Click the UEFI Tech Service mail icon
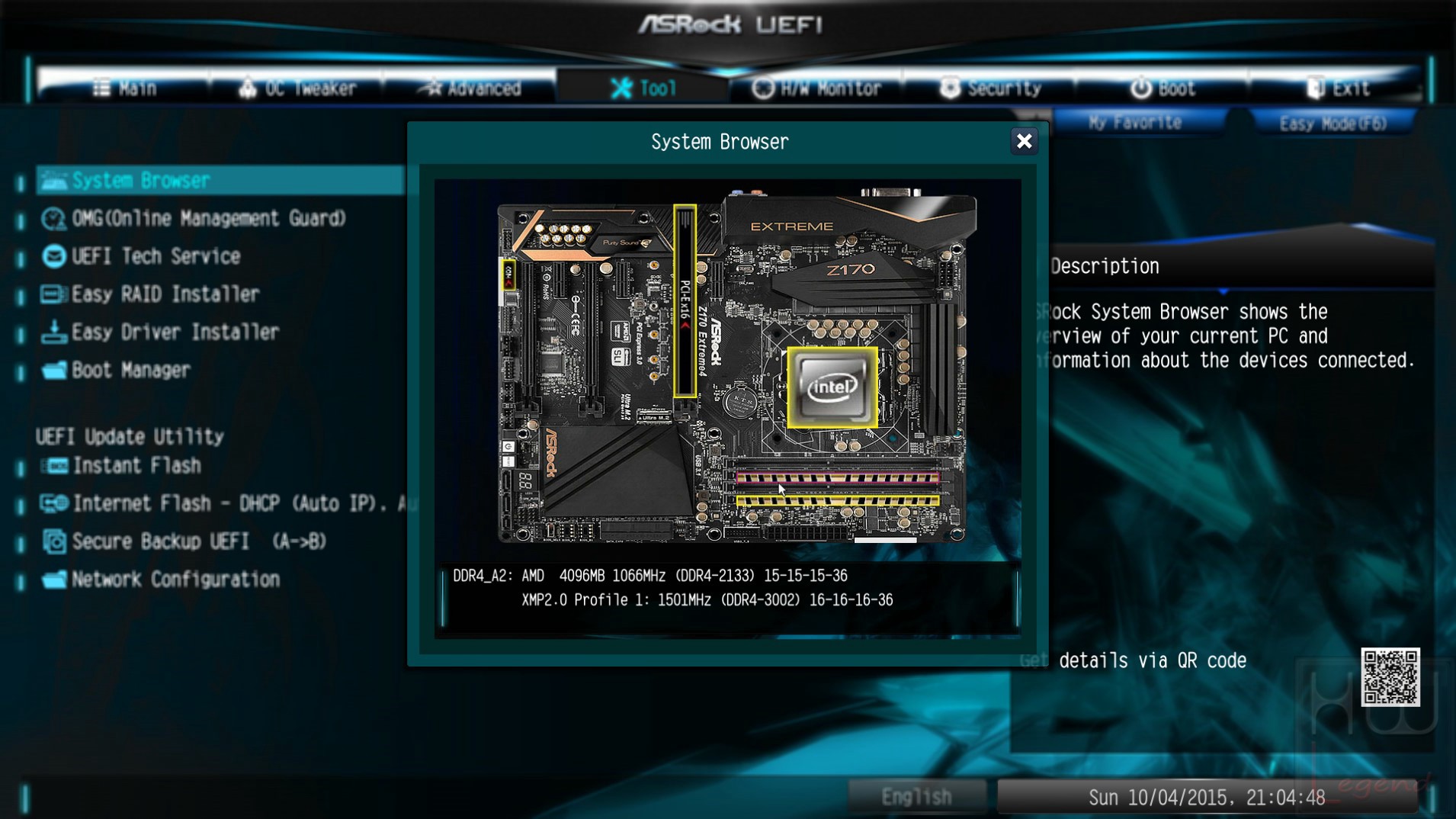1456x819 pixels. (x=53, y=256)
